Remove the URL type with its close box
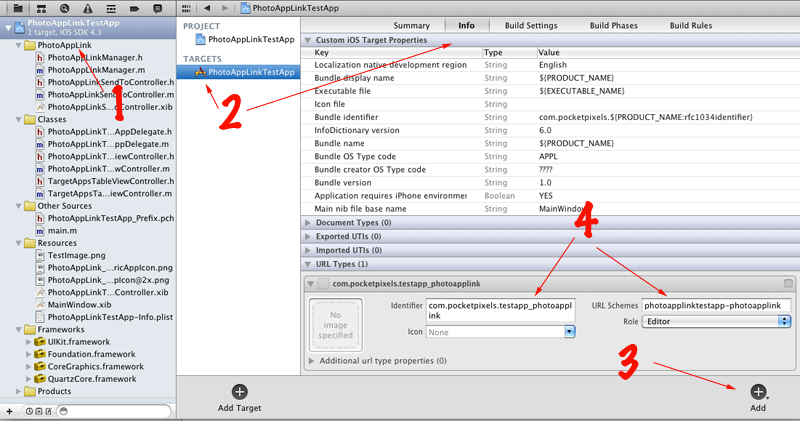Viewport: 800px width, 421px height. [x=788, y=284]
